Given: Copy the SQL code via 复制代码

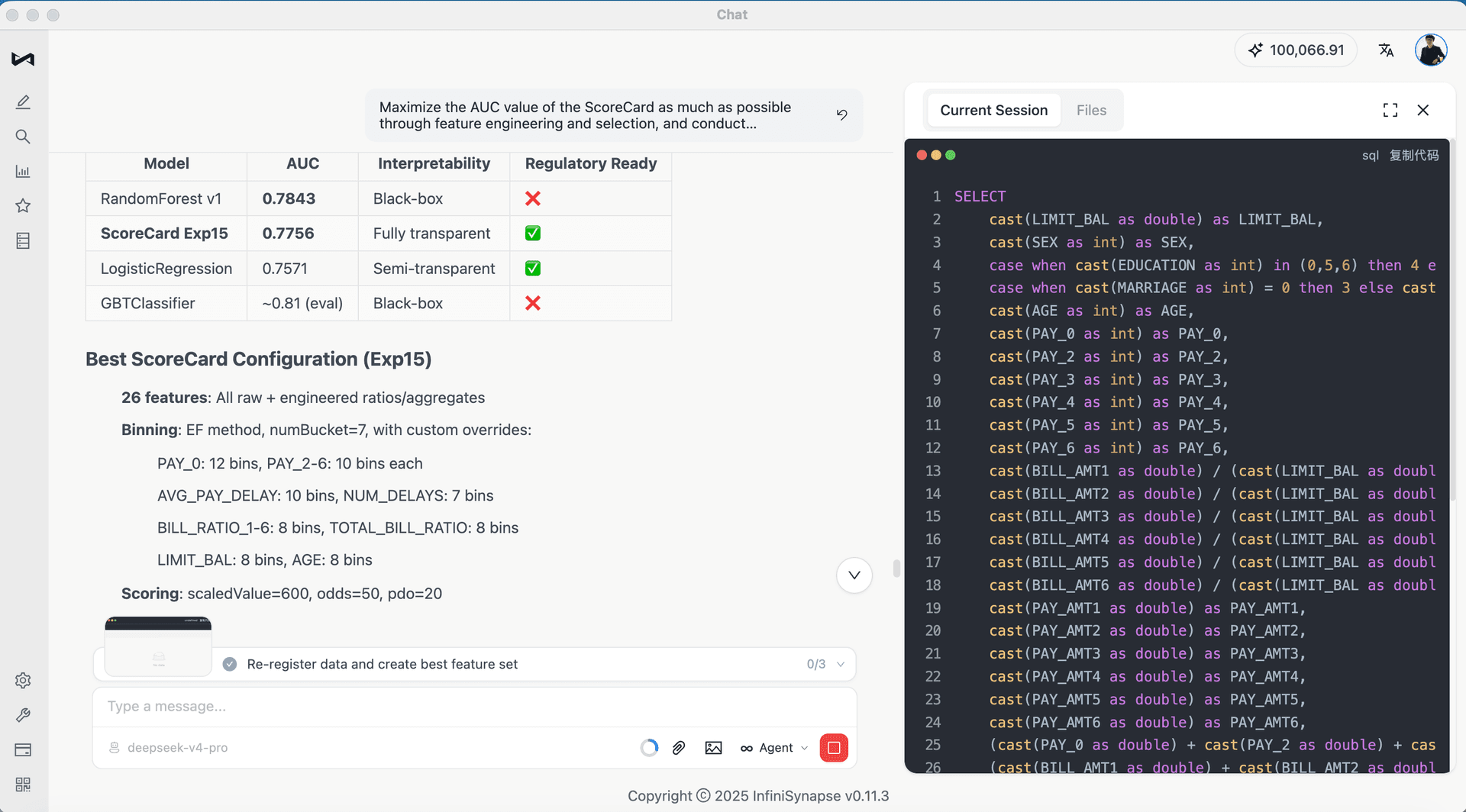Looking at the screenshot, I should point(1413,155).
